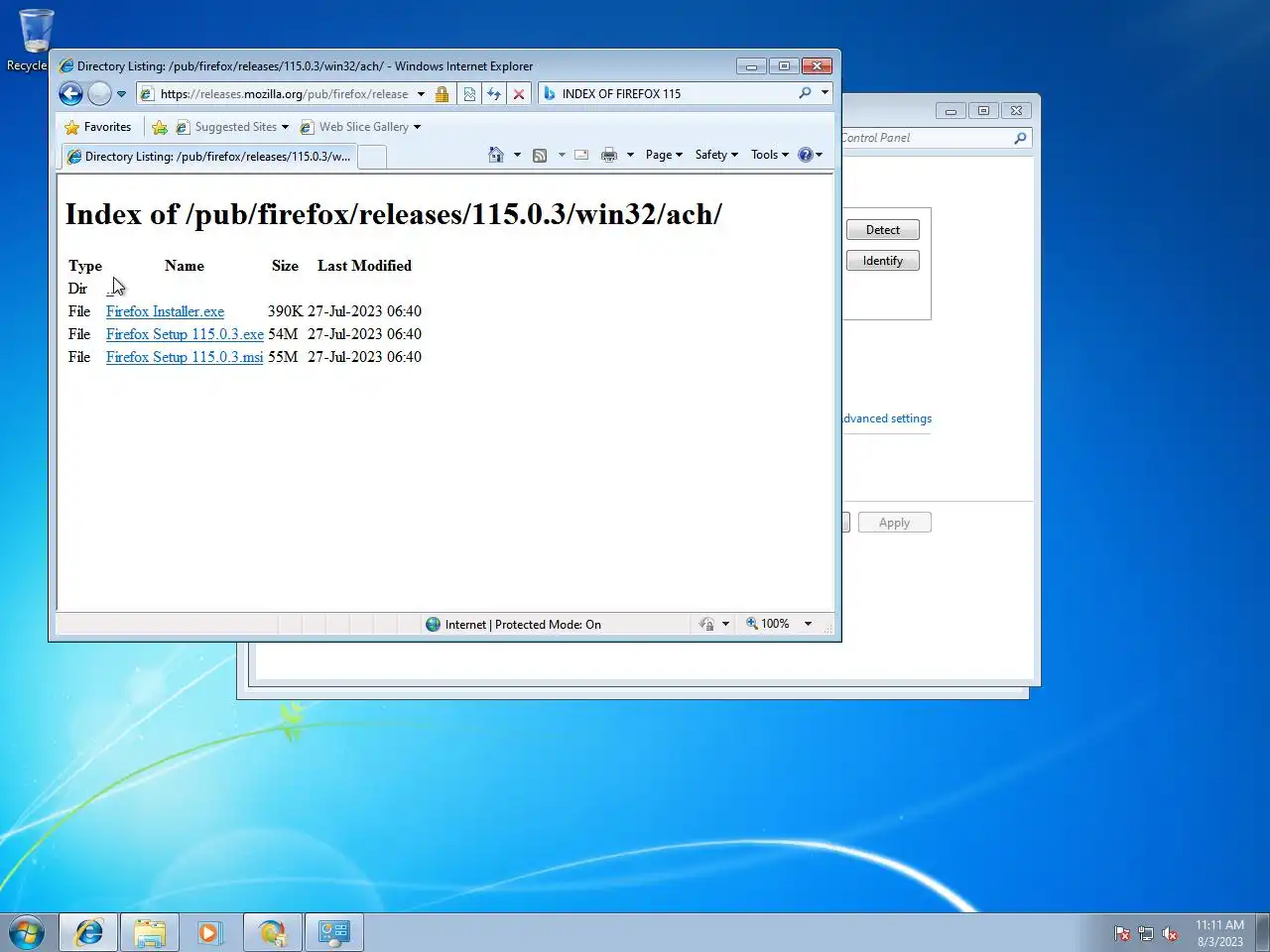The width and height of the screenshot is (1270, 952).
Task: Print the page with the printer icon
Action: click(609, 155)
